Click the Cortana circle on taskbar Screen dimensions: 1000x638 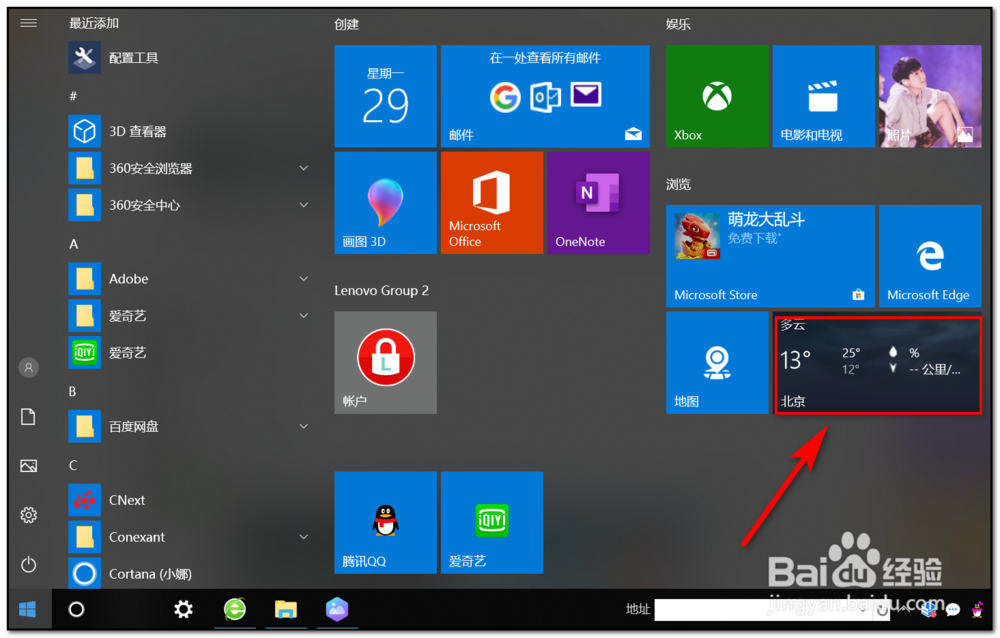(x=77, y=610)
